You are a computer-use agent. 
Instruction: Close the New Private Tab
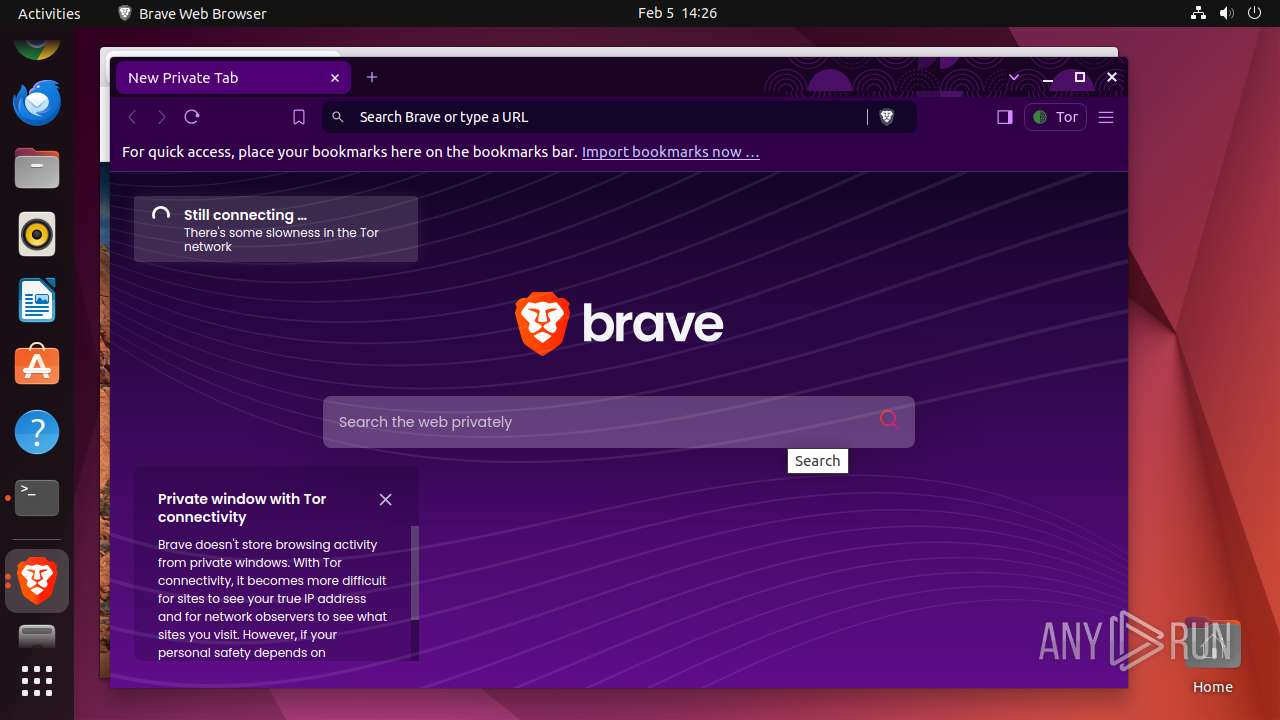point(335,78)
